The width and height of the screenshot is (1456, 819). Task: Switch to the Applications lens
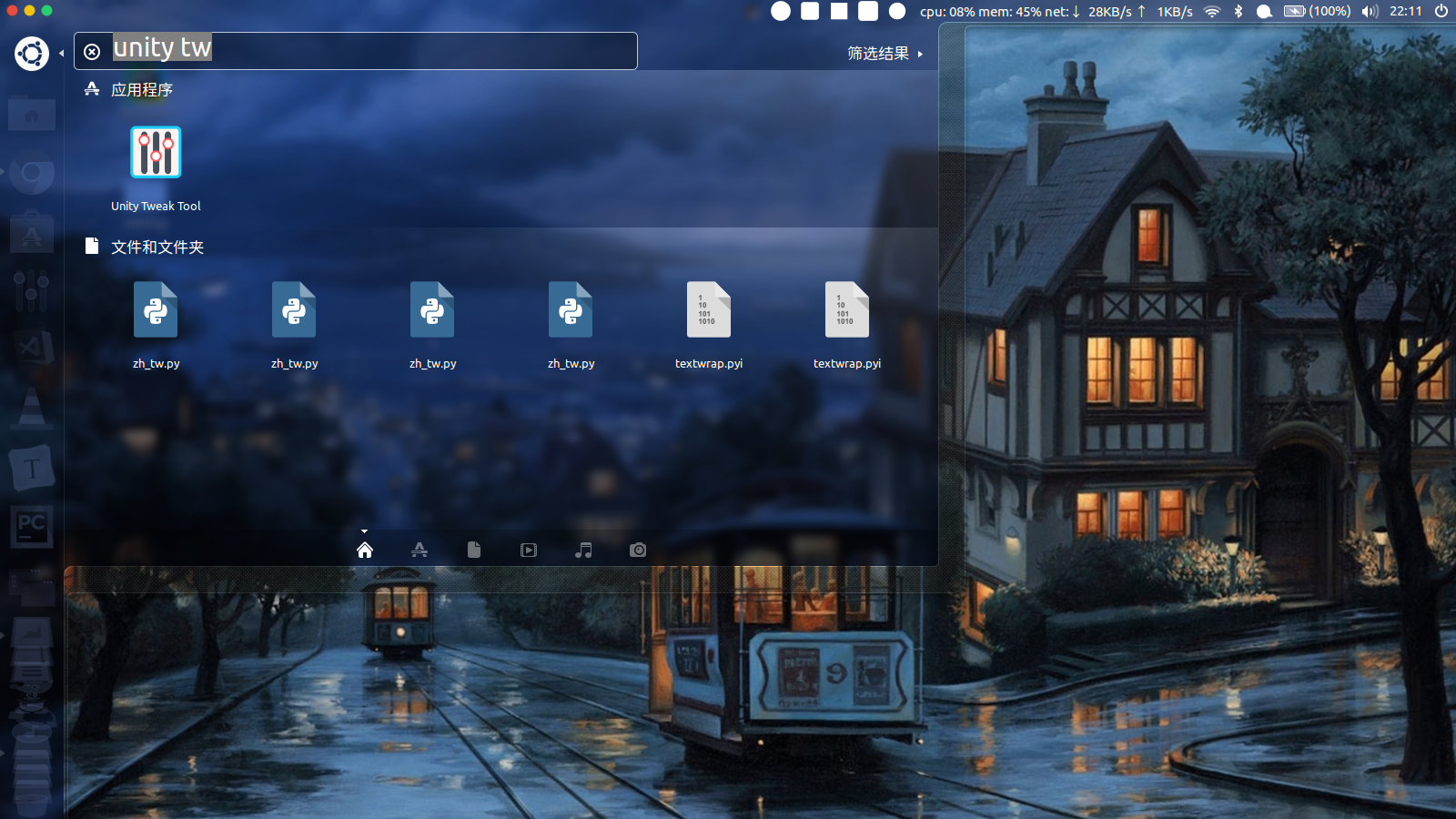420,550
